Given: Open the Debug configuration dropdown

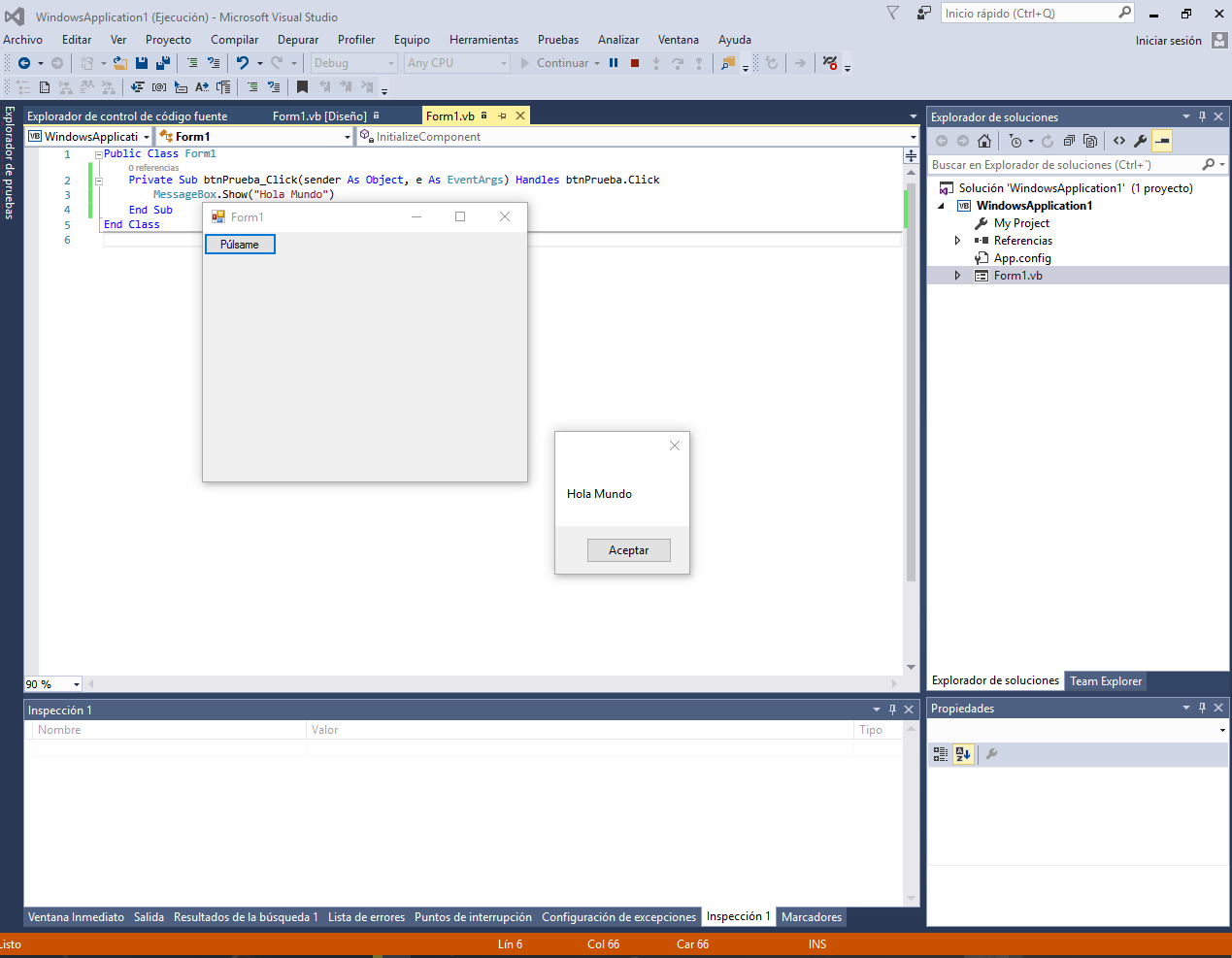Looking at the screenshot, I should pos(392,63).
